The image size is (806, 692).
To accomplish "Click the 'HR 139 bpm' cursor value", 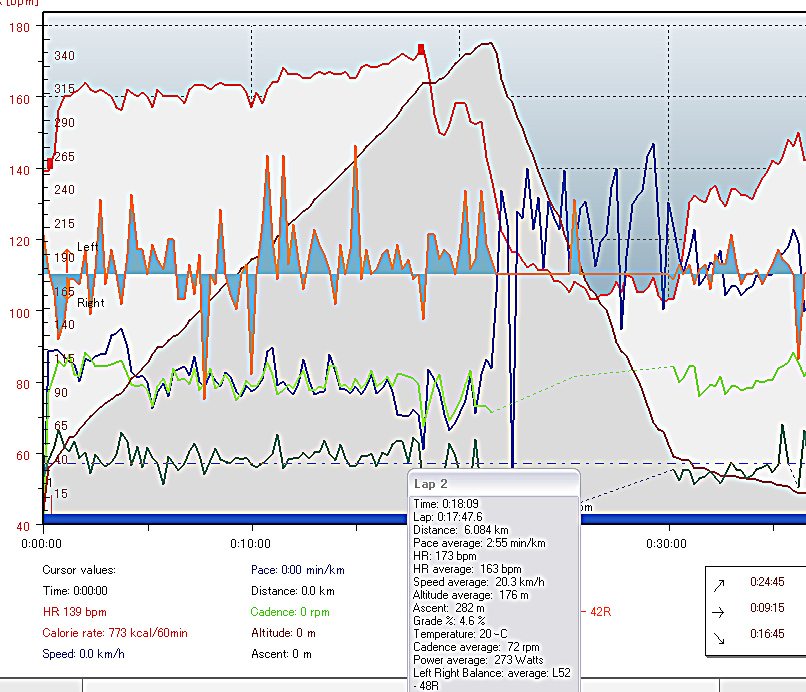I will (75, 612).
